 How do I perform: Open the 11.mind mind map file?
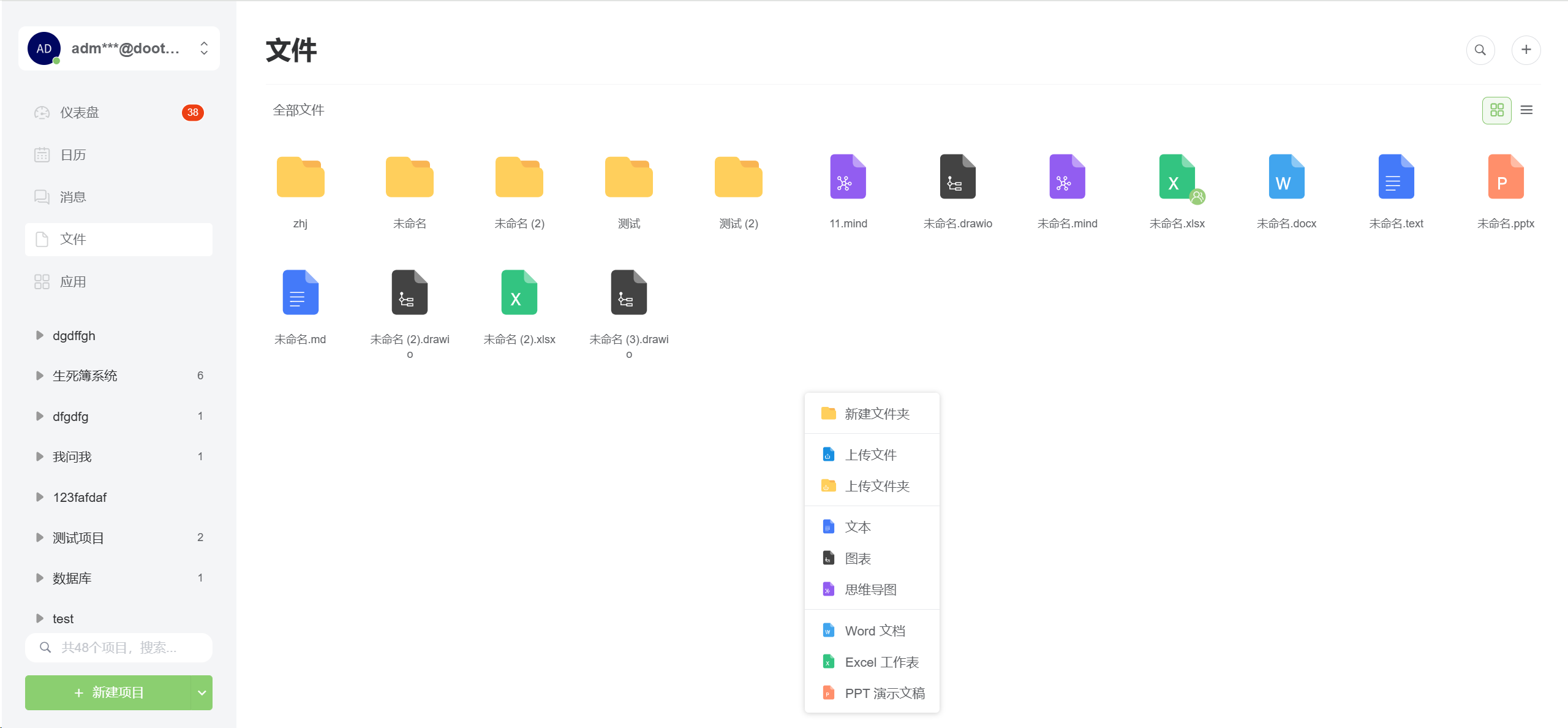(848, 177)
